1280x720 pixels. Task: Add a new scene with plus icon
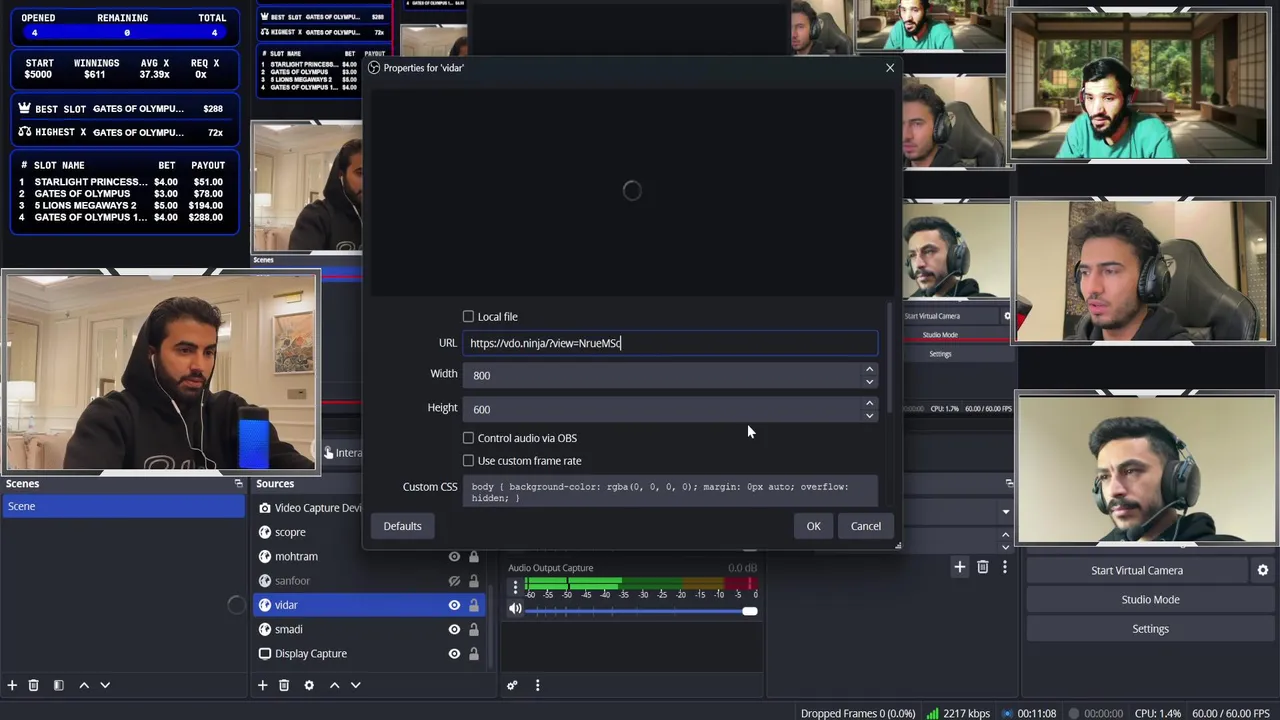click(x=12, y=685)
